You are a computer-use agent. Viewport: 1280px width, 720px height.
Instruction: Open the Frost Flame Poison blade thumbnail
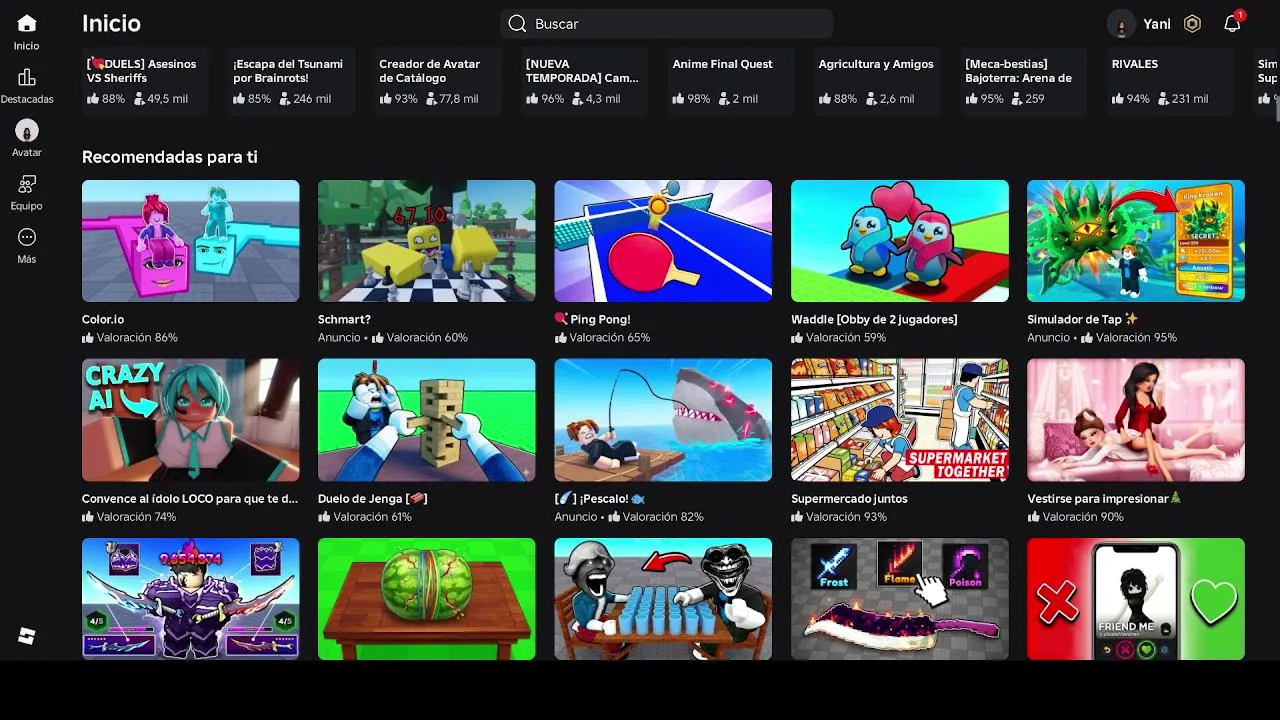click(x=900, y=599)
